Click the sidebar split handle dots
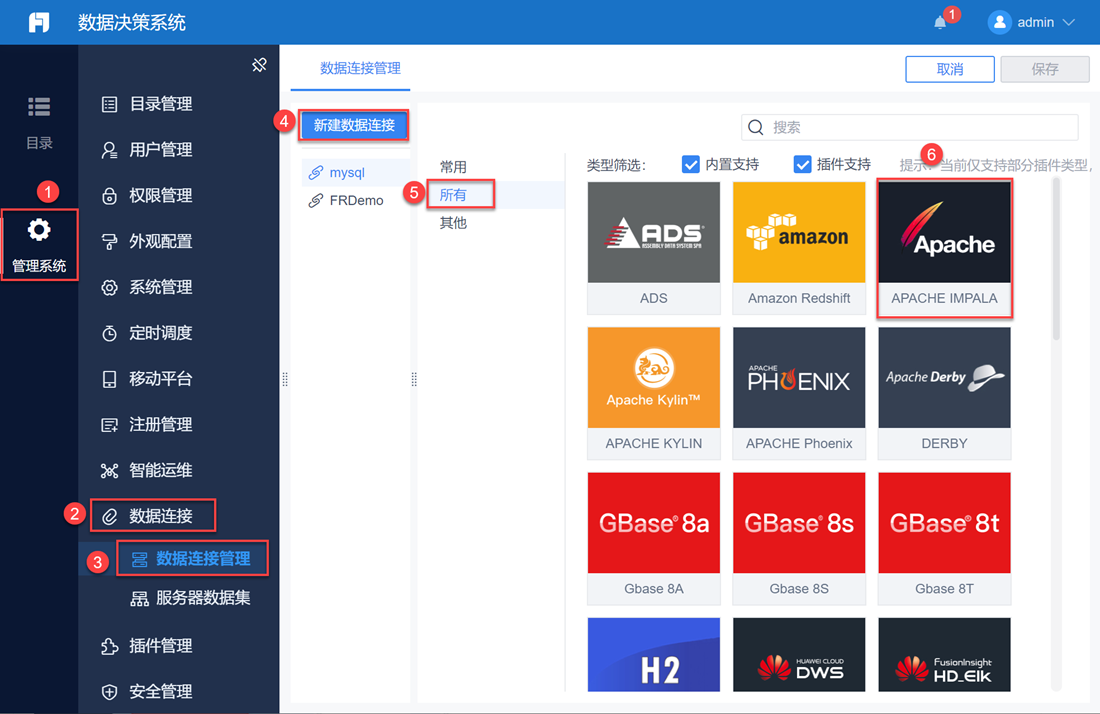The width and height of the screenshot is (1100, 714). coord(285,379)
